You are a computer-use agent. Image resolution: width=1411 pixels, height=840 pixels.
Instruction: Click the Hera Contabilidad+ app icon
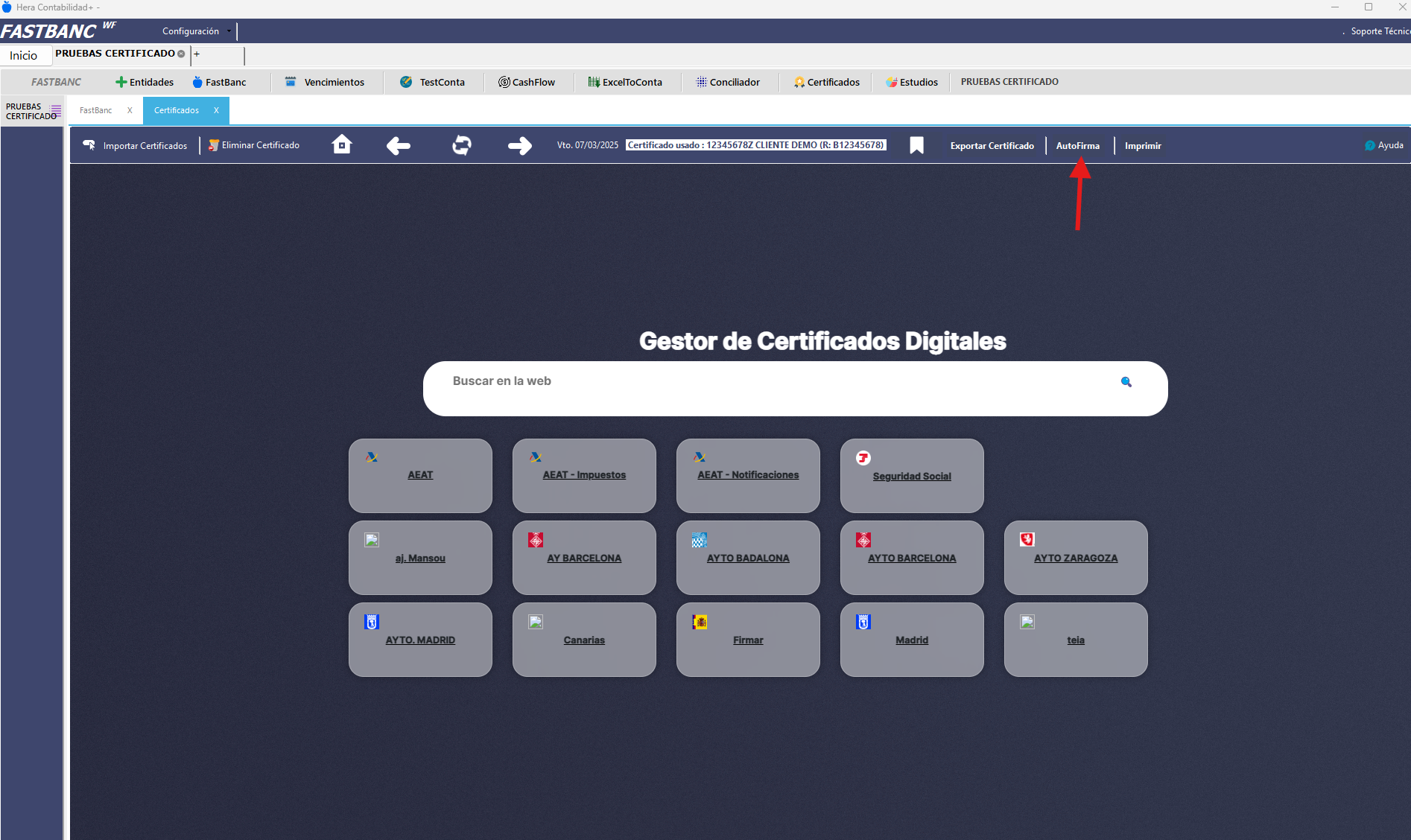point(7,7)
